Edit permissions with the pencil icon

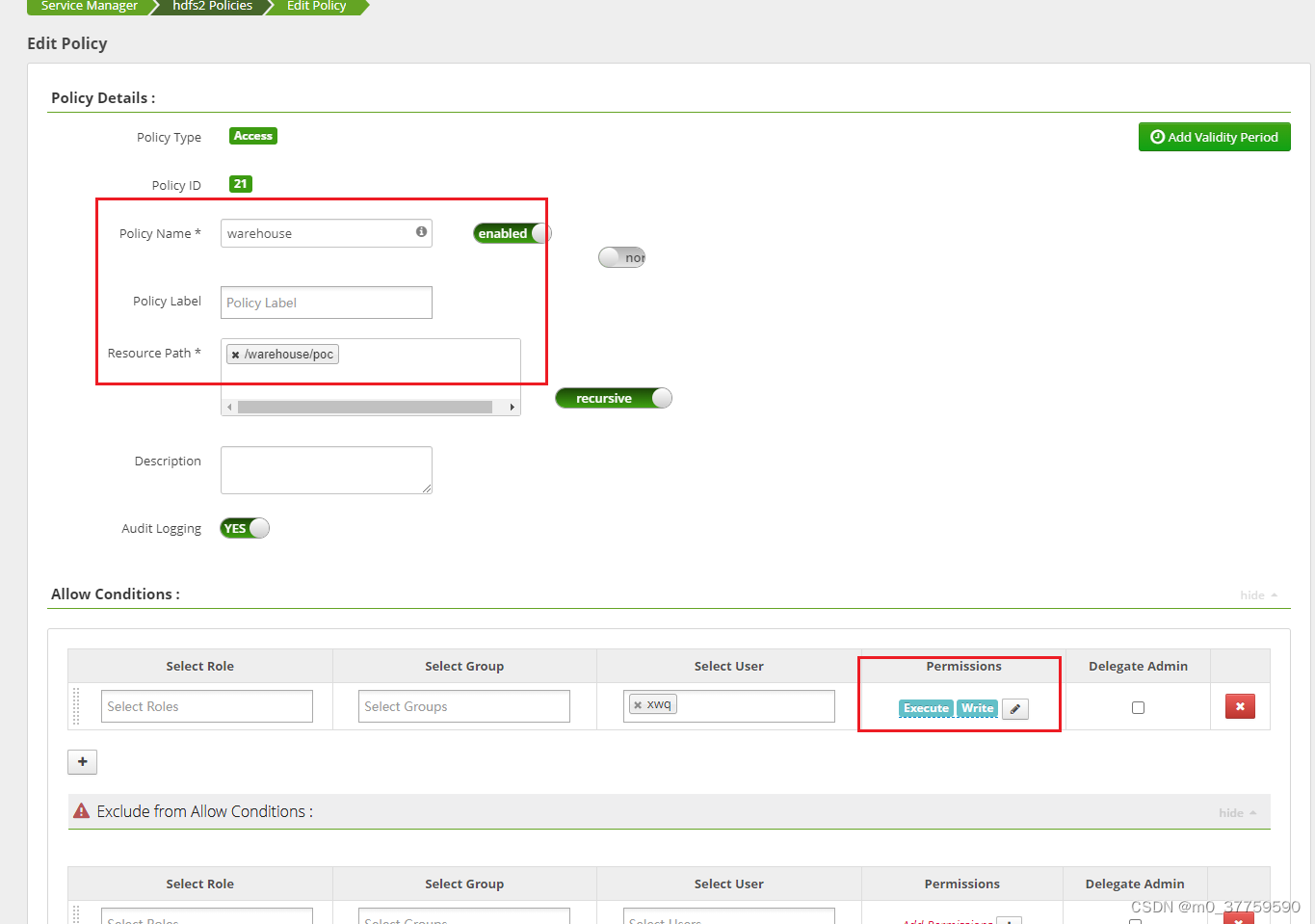[x=1015, y=708]
